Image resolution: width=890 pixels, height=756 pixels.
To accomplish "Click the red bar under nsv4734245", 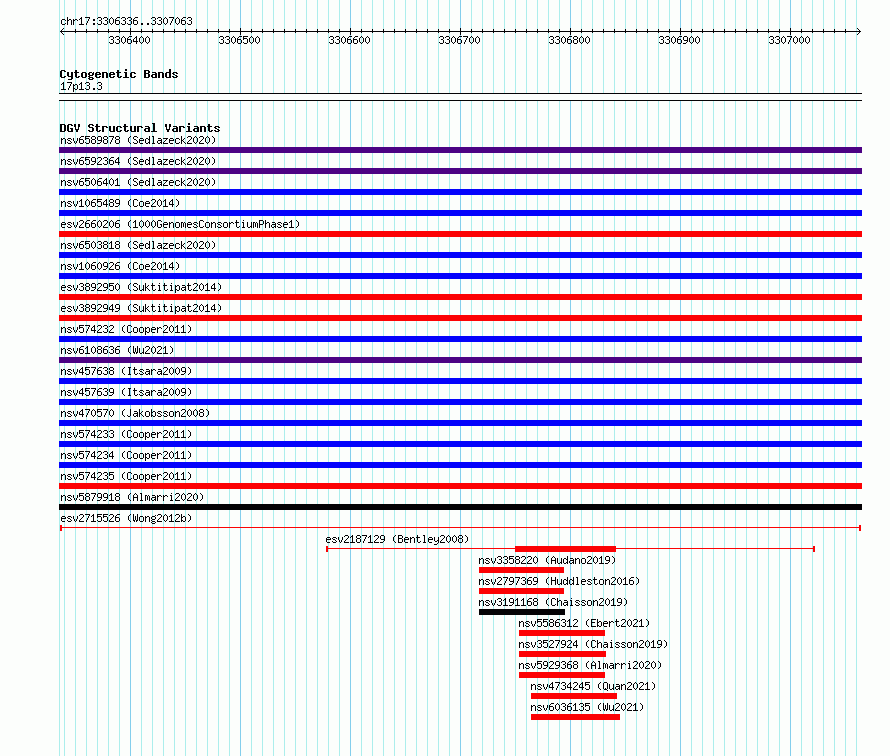I will (574, 696).
